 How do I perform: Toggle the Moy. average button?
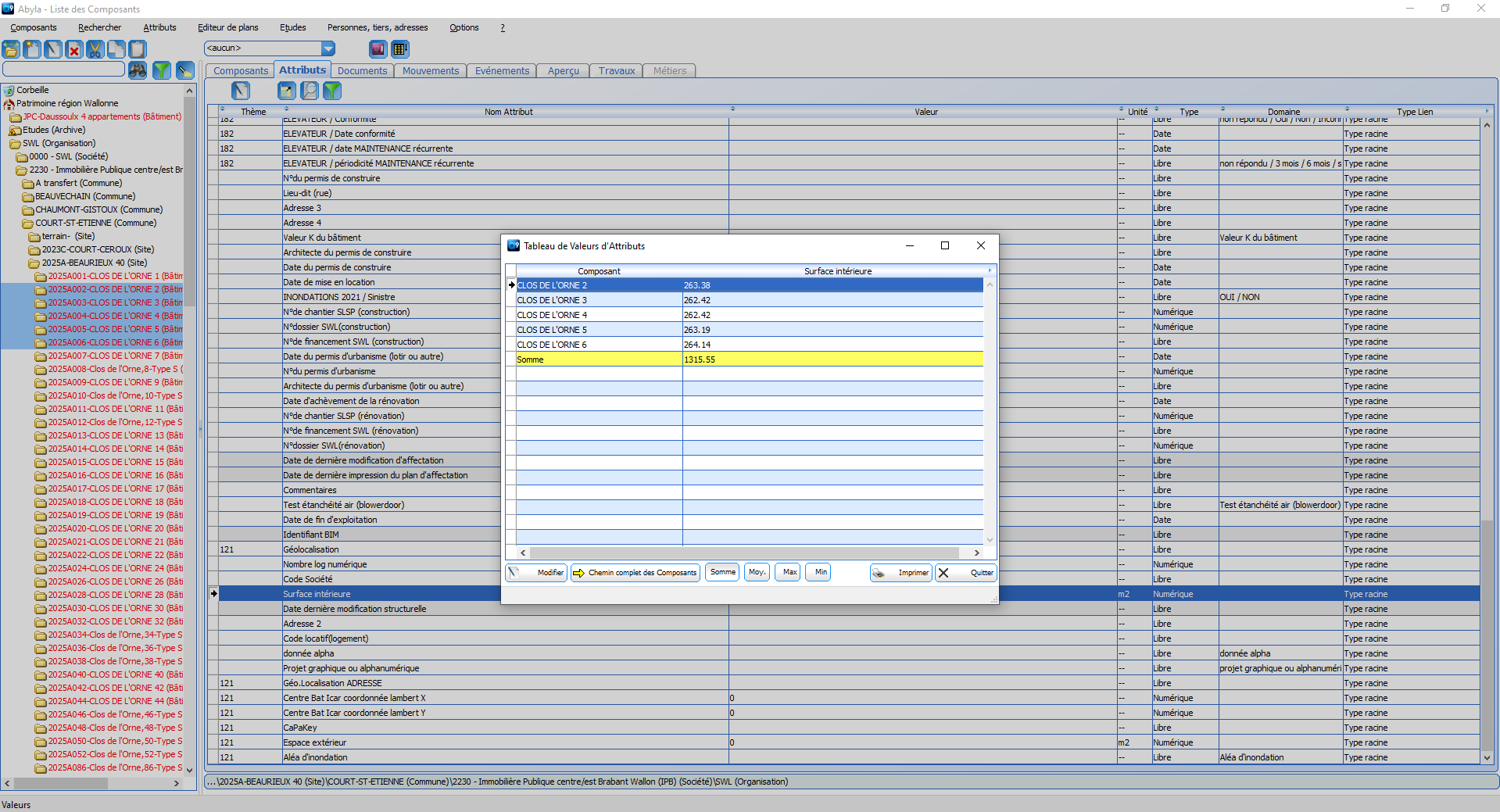(x=757, y=572)
